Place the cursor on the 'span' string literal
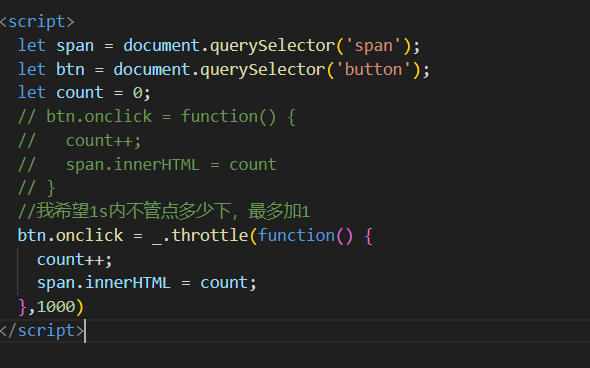The image size is (590, 368). point(374,46)
